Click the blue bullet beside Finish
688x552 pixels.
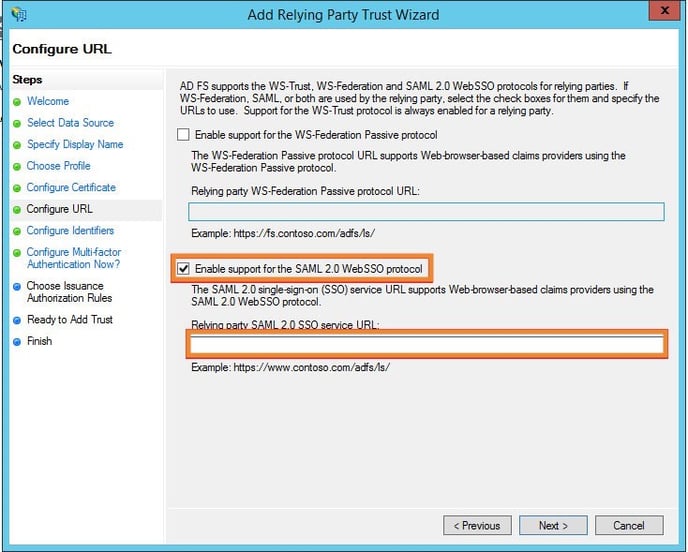(17, 342)
